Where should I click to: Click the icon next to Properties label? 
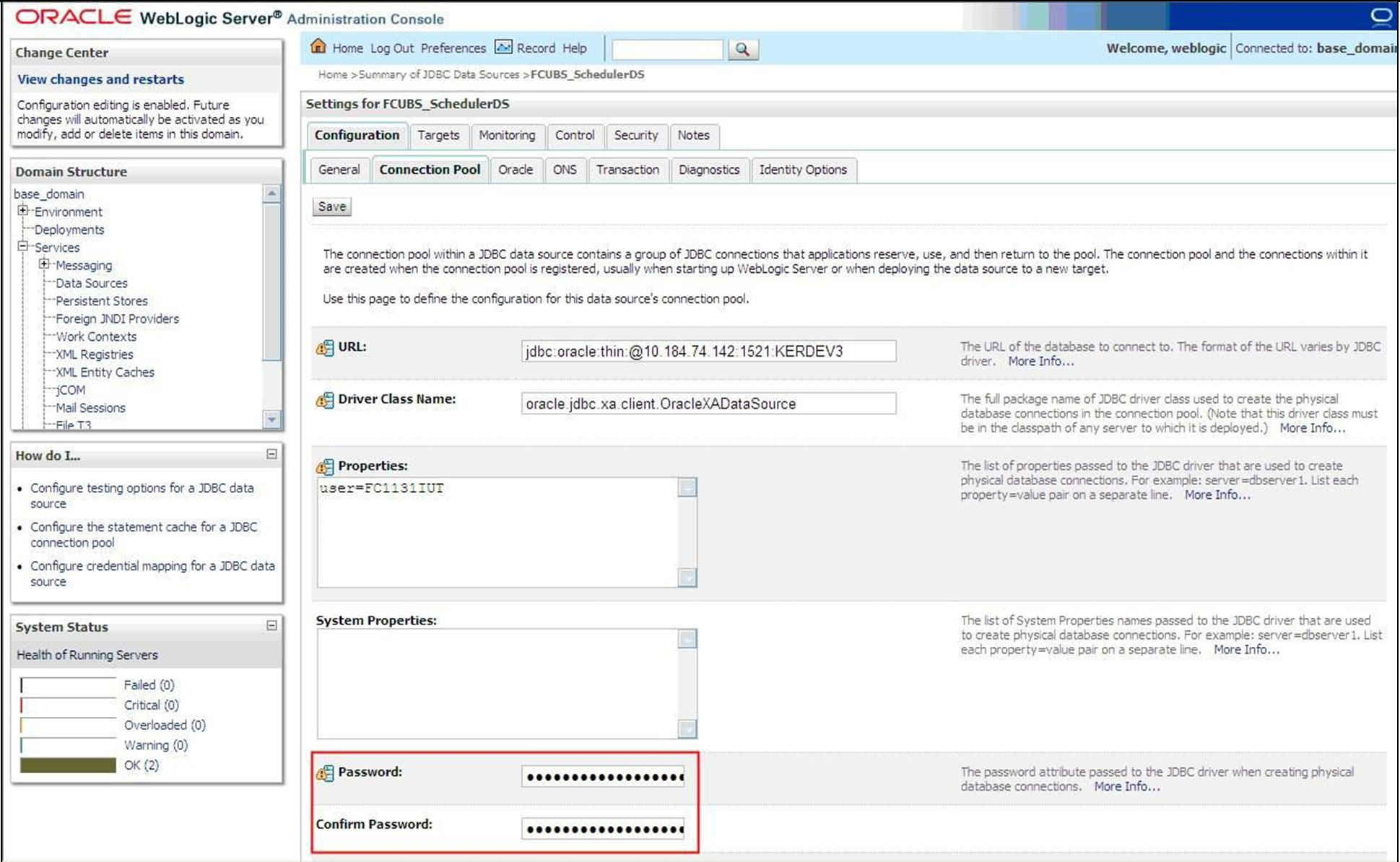coord(325,466)
